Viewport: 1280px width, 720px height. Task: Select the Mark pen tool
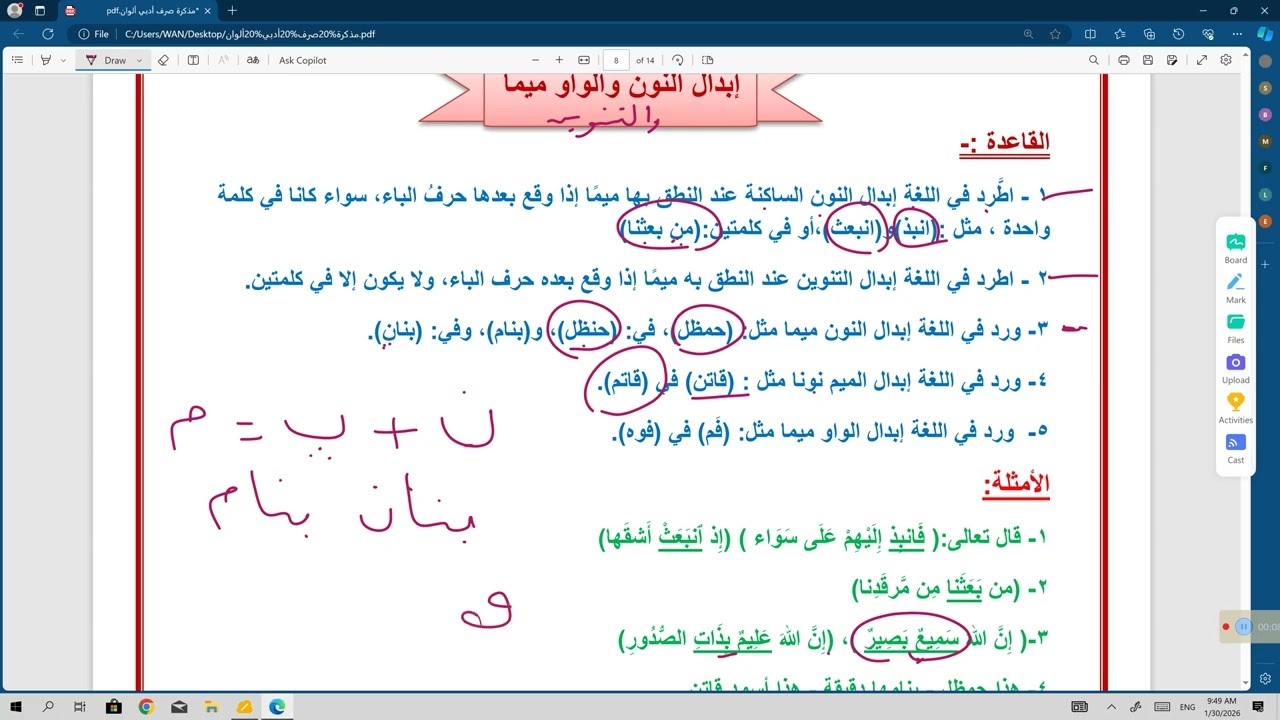coord(1236,288)
